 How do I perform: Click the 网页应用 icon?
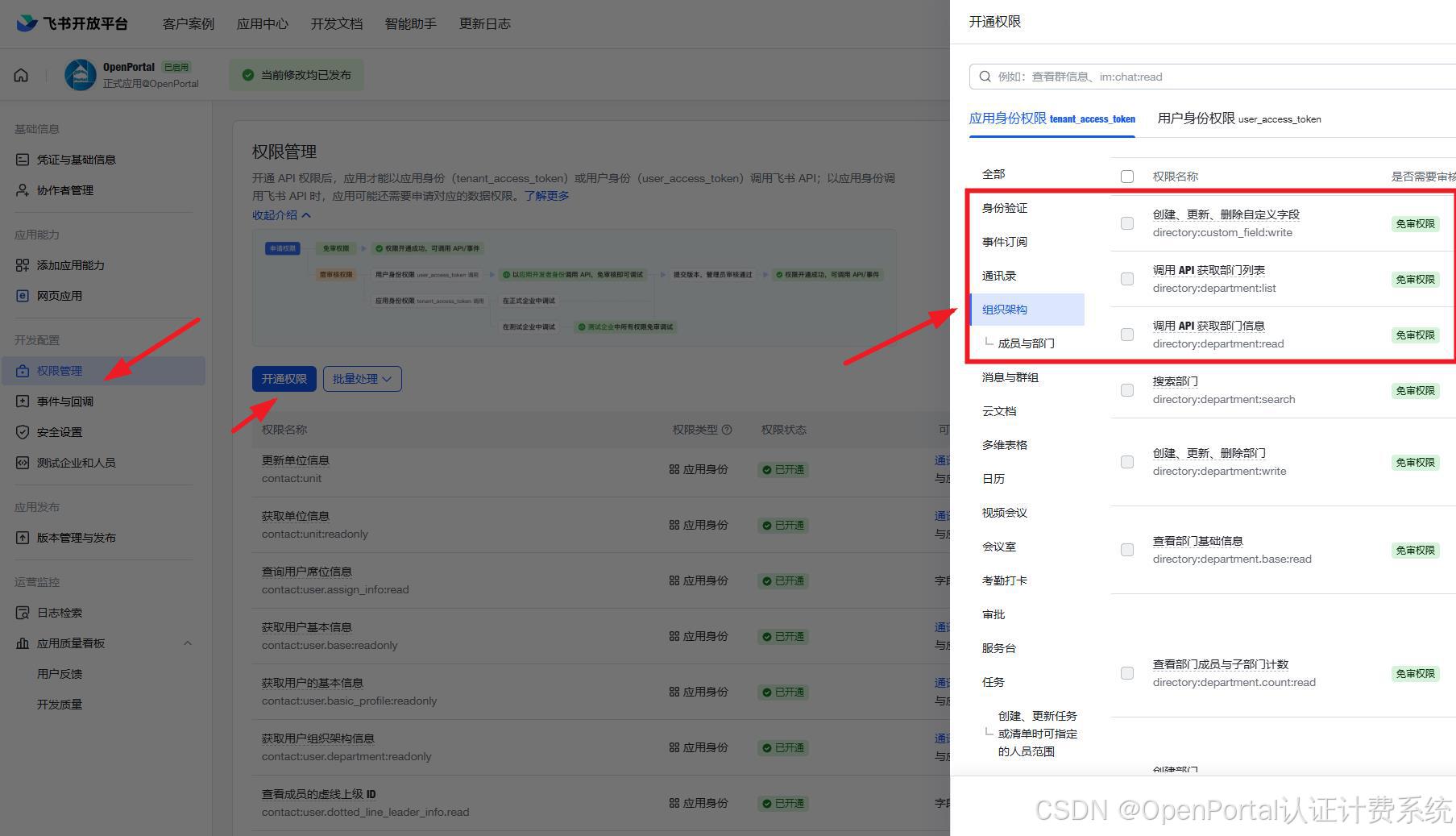pyautogui.click(x=23, y=296)
